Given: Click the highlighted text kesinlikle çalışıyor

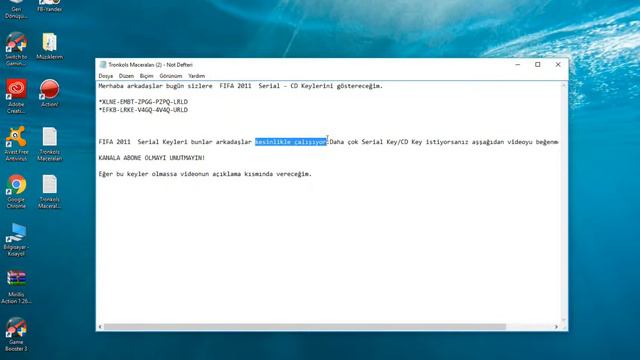Looking at the screenshot, I should (291, 142).
